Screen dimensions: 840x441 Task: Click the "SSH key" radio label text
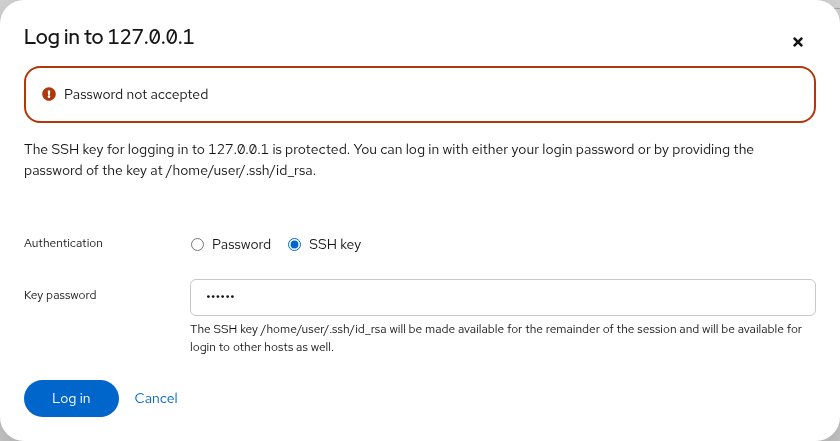(x=335, y=244)
